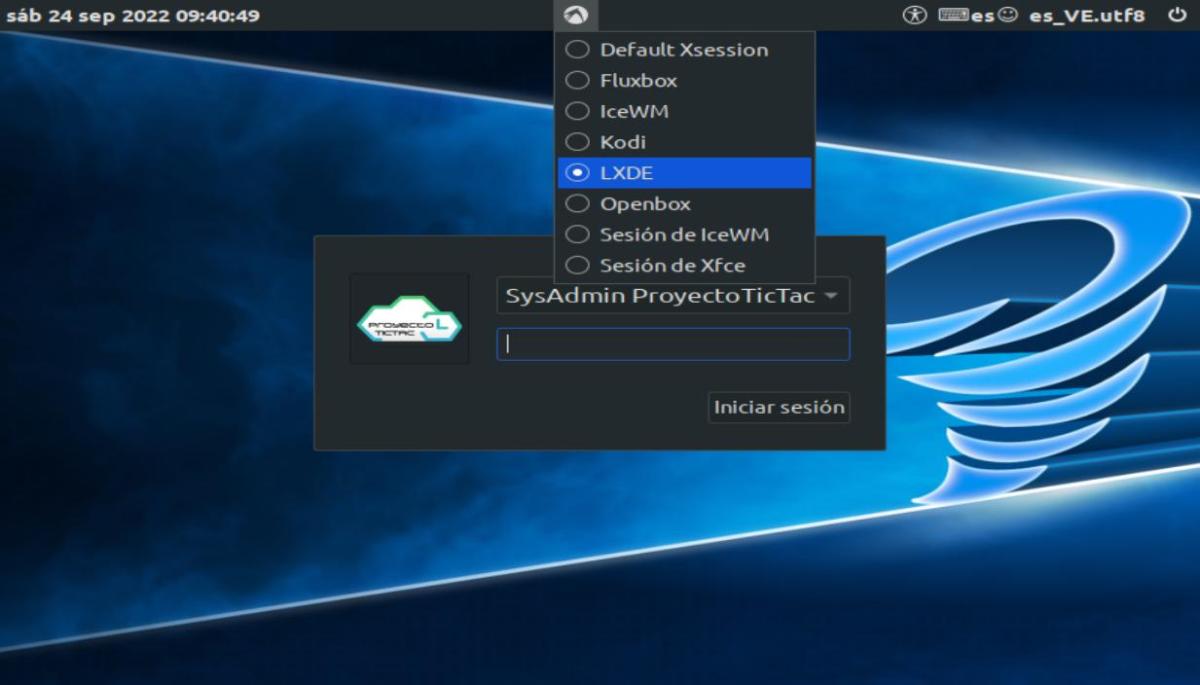
Task: Click the date and time clock
Action: point(133,15)
